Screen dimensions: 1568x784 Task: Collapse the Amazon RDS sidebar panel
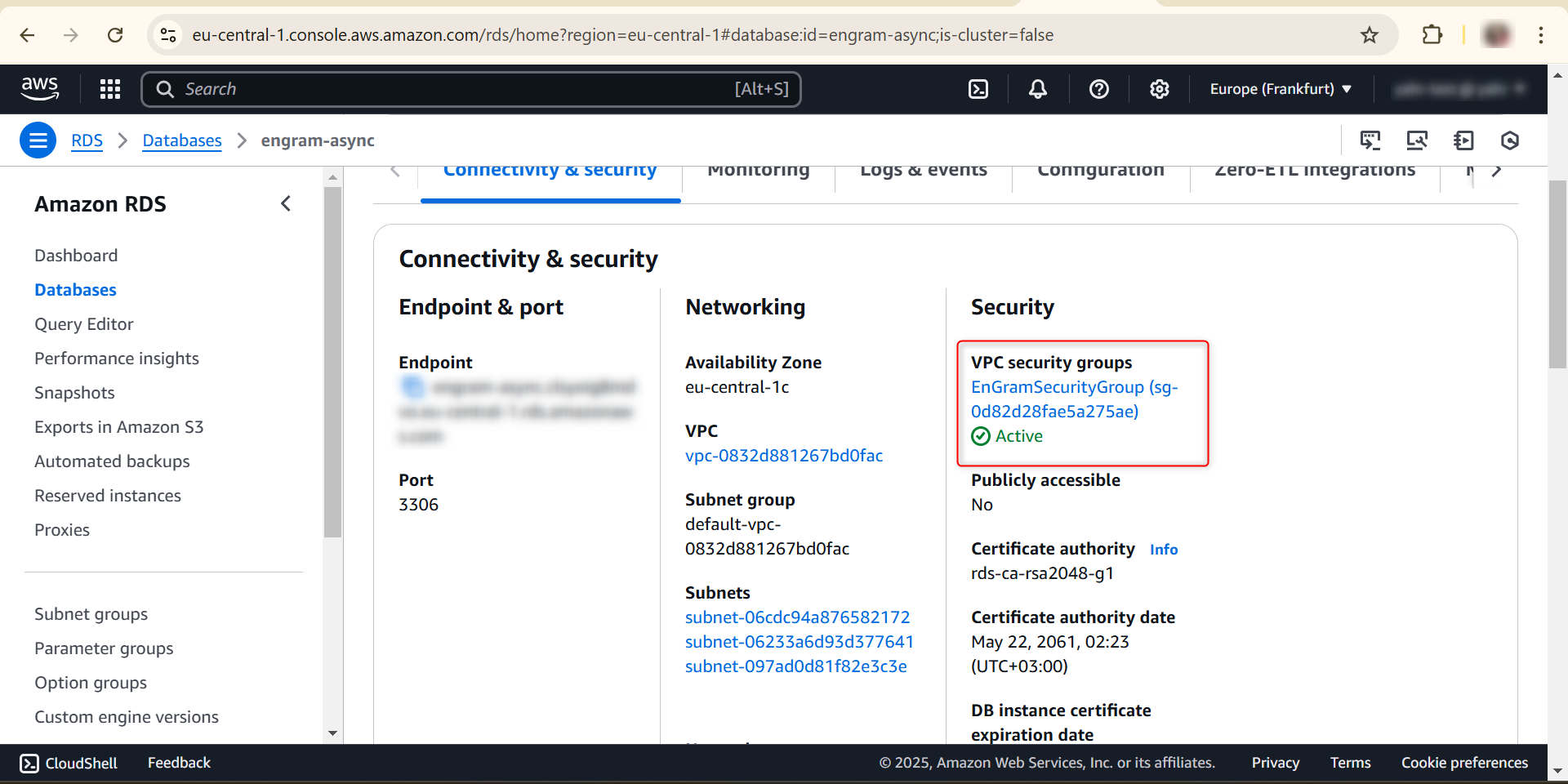286,203
